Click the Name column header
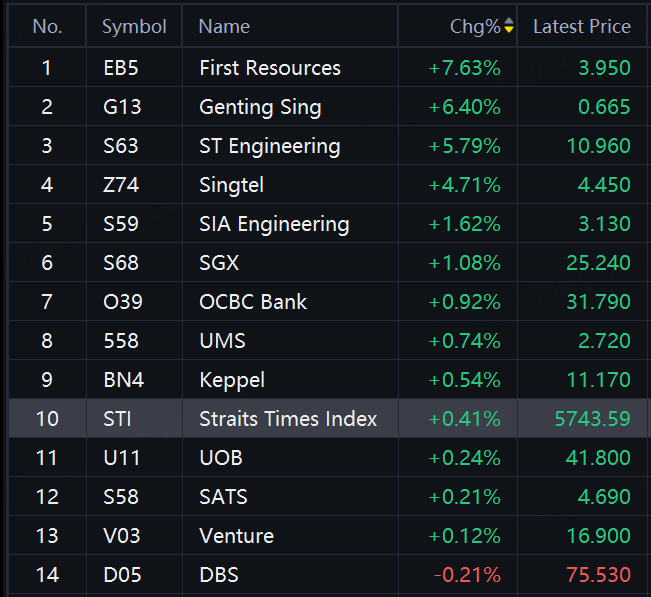The width and height of the screenshot is (651, 597). (x=224, y=27)
